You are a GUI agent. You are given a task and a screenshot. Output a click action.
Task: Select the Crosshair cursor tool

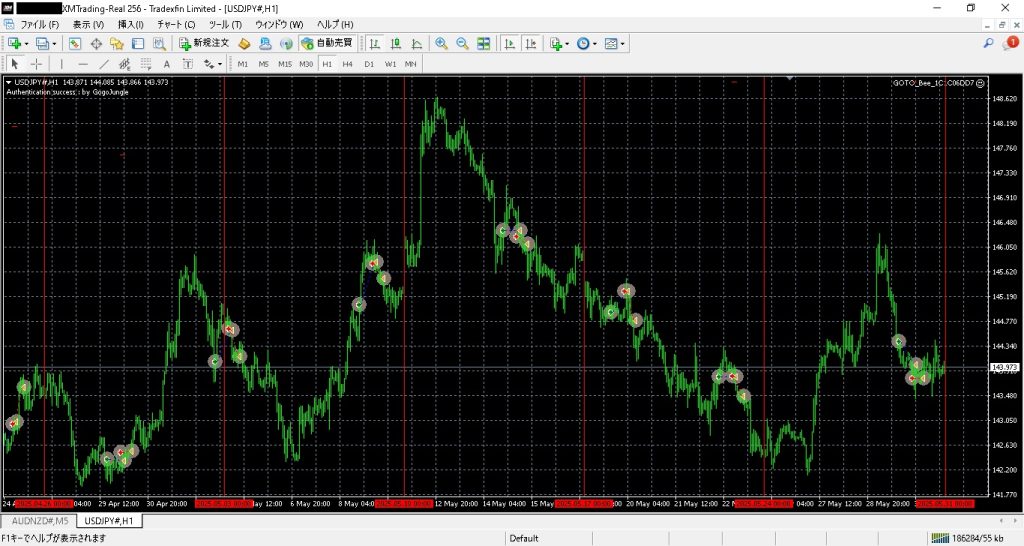coord(36,64)
